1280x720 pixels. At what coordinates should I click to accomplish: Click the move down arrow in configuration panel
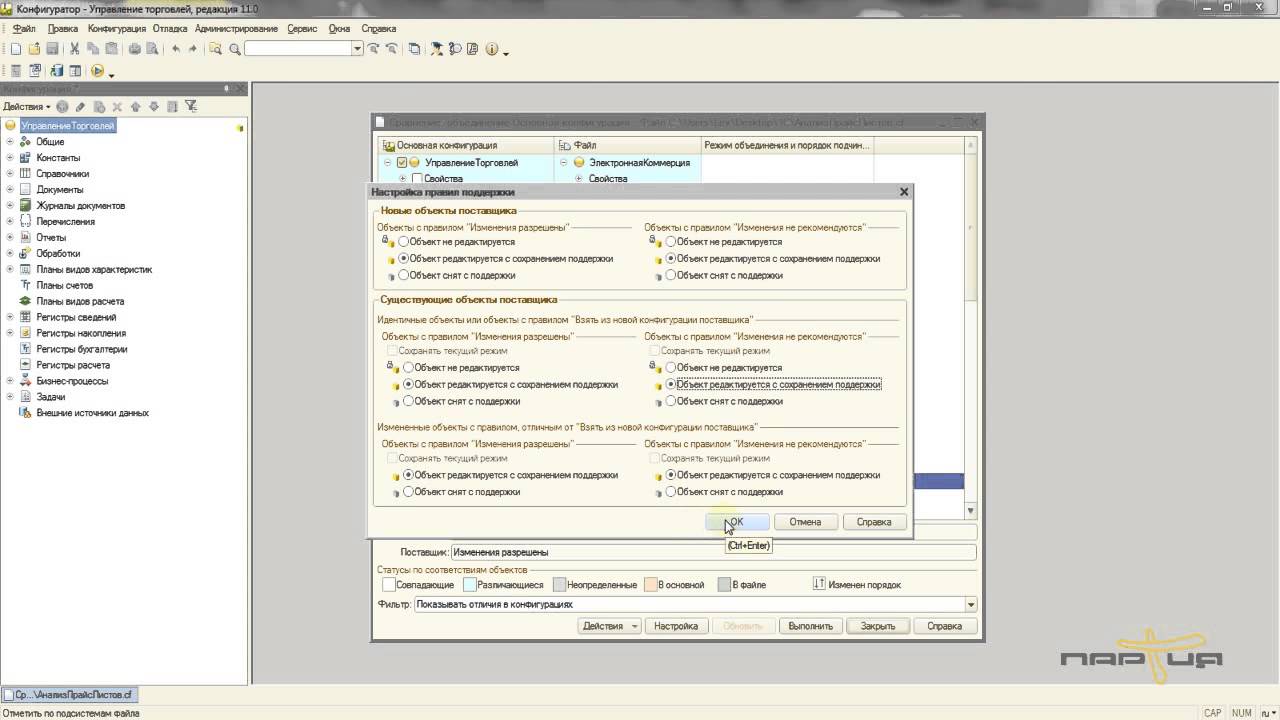[x=154, y=106]
